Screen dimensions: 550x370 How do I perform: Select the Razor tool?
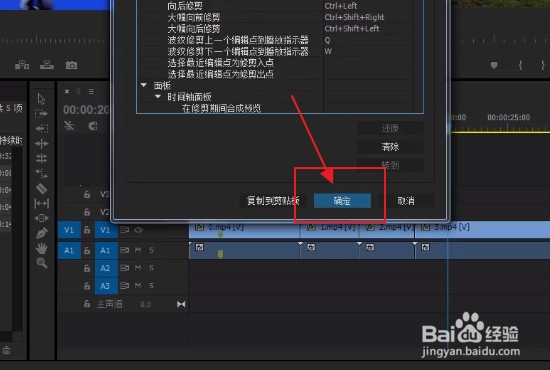tap(41, 188)
